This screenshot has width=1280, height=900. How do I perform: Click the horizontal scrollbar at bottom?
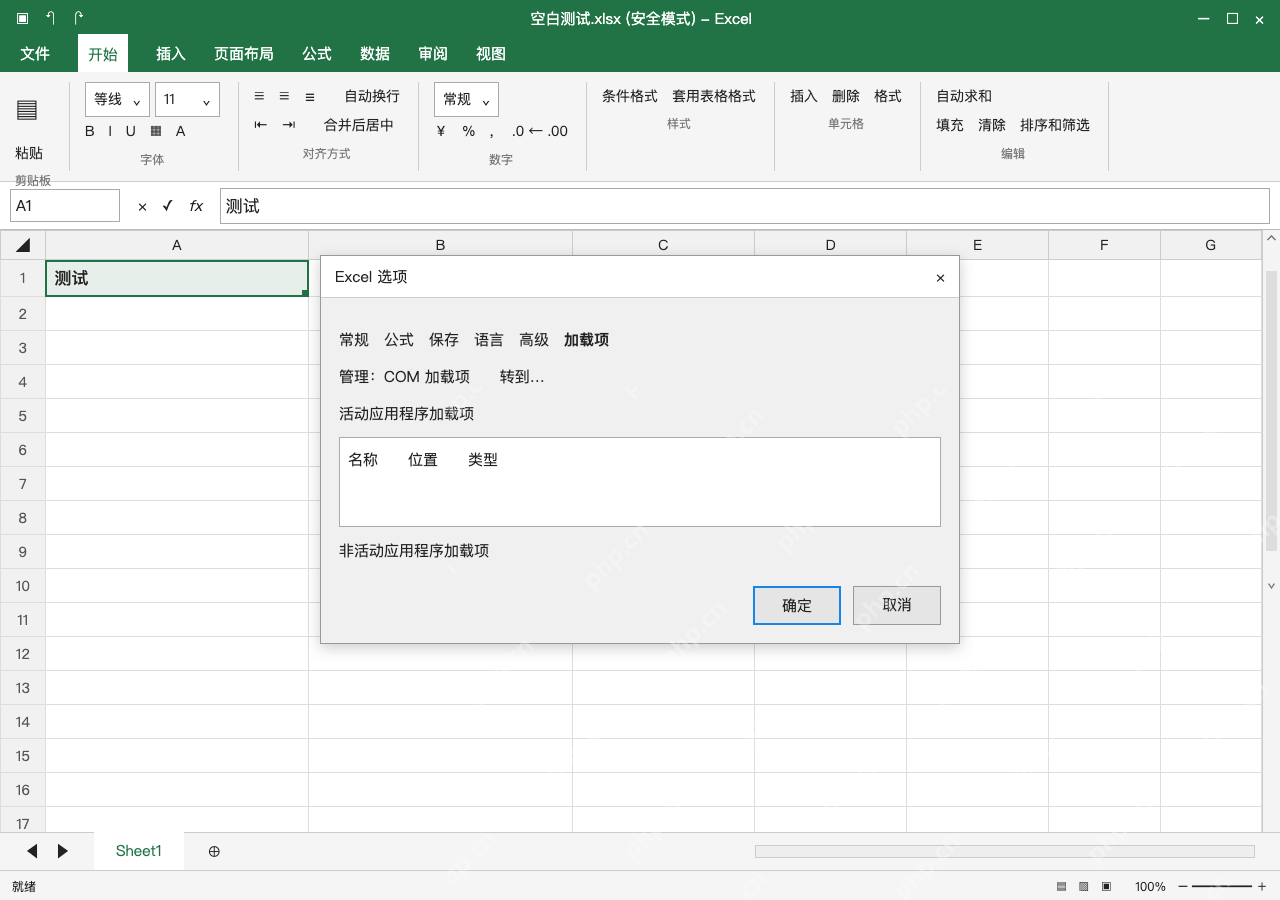click(1004, 851)
